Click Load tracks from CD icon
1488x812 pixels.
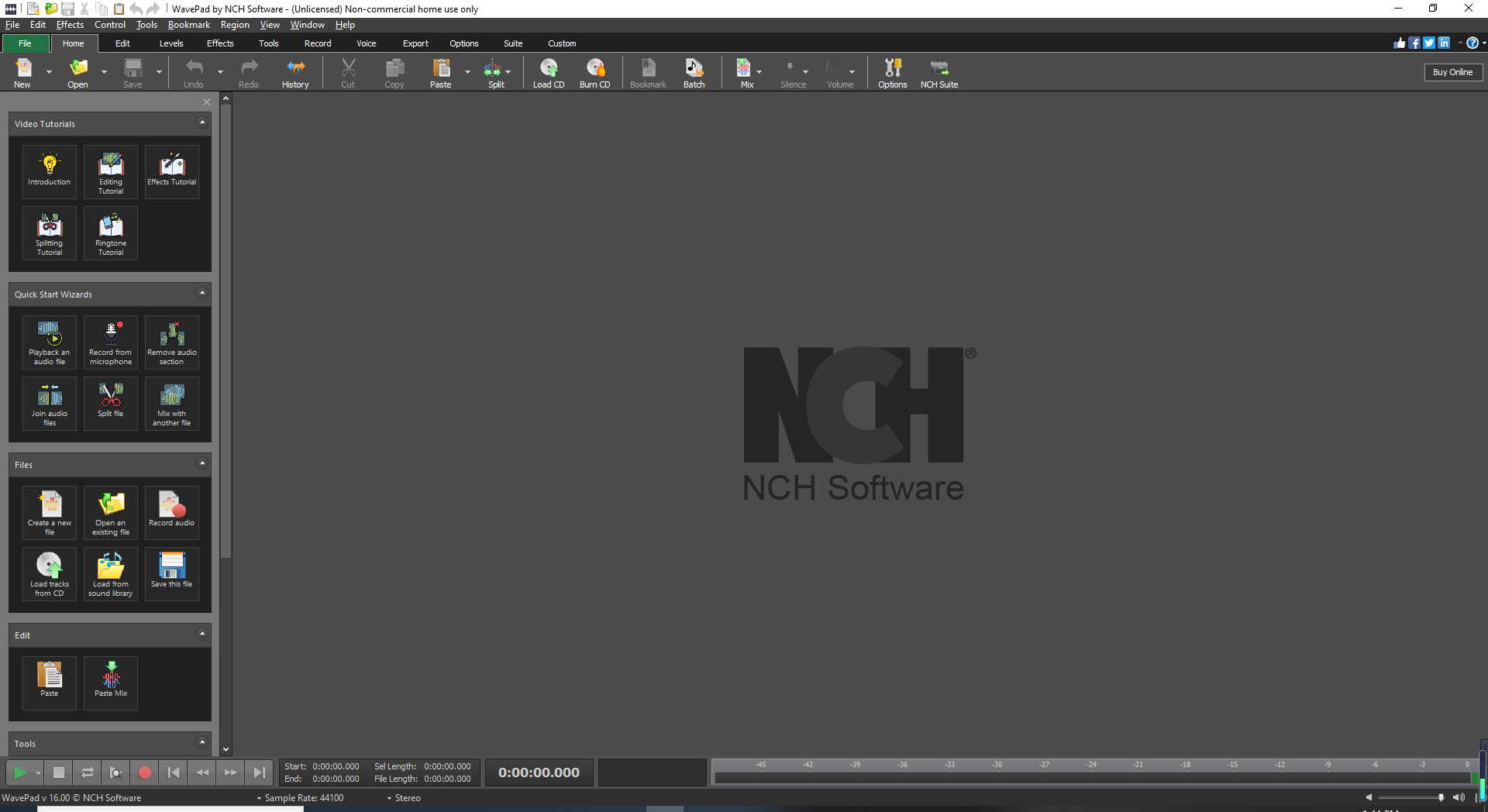50,574
